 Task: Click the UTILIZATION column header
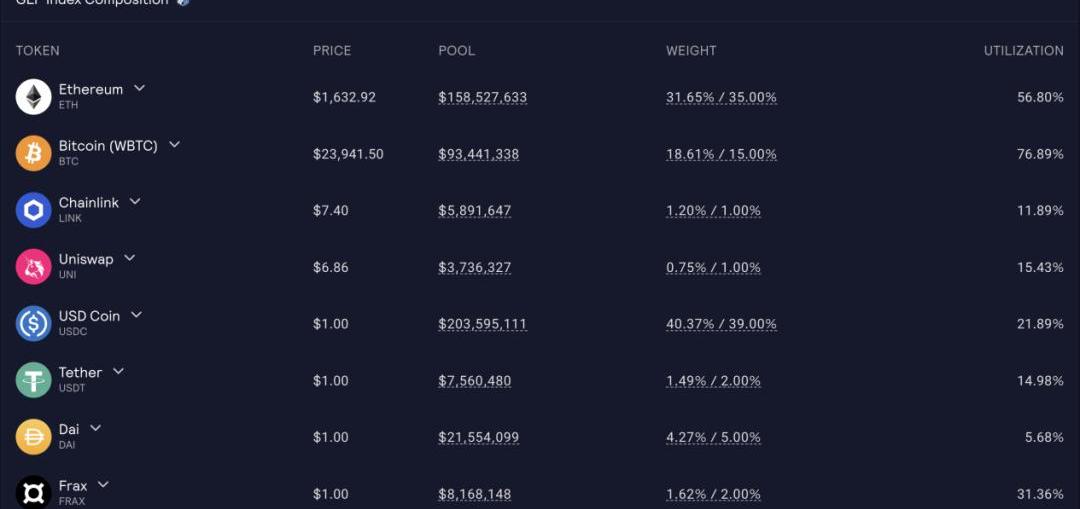(x=1024, y=50)
